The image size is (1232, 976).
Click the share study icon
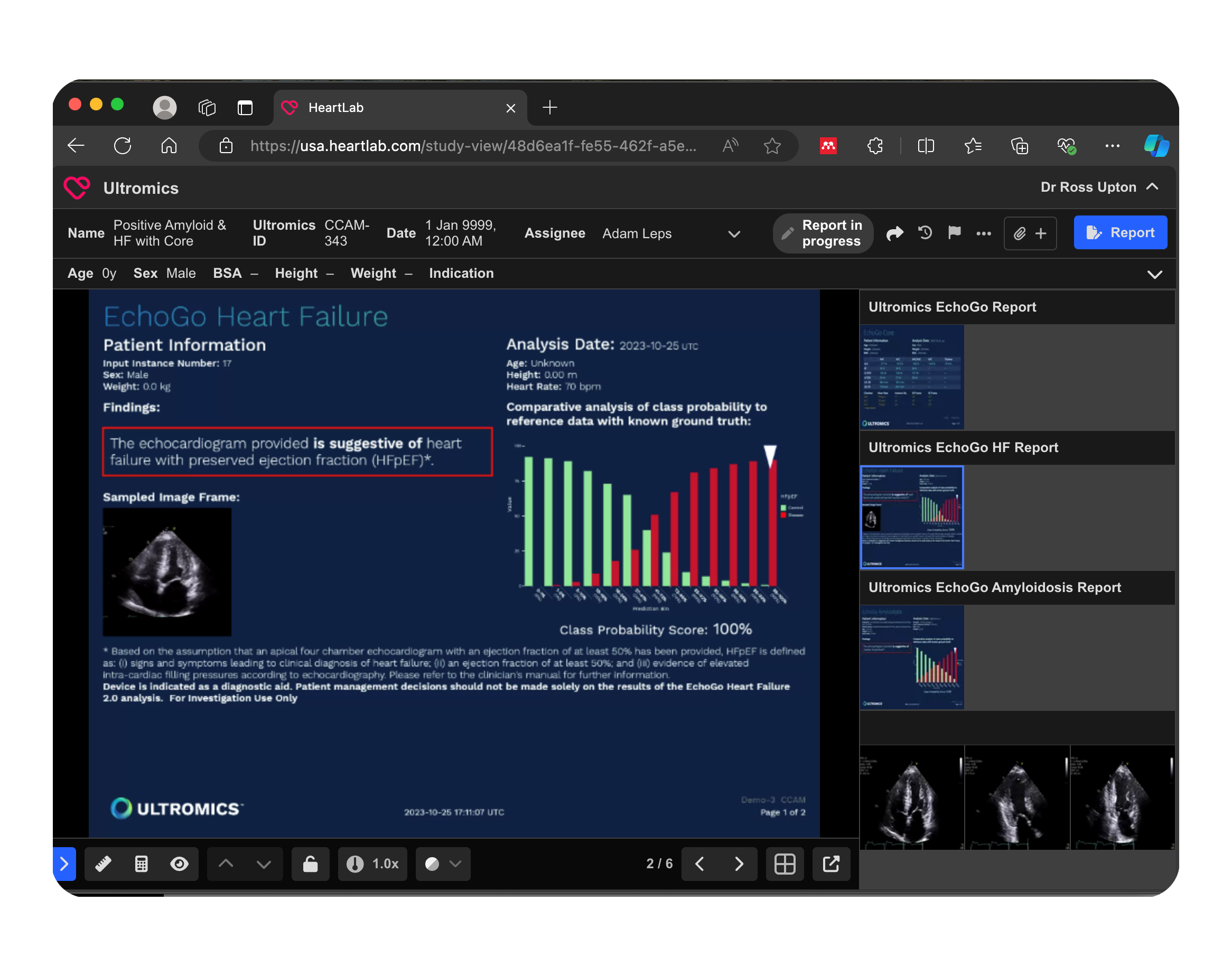click(895, 233)
